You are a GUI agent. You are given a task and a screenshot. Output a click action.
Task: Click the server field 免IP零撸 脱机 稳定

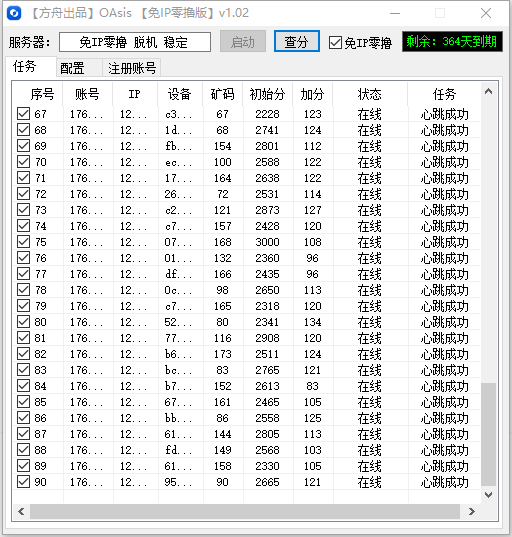pos(135,42)
